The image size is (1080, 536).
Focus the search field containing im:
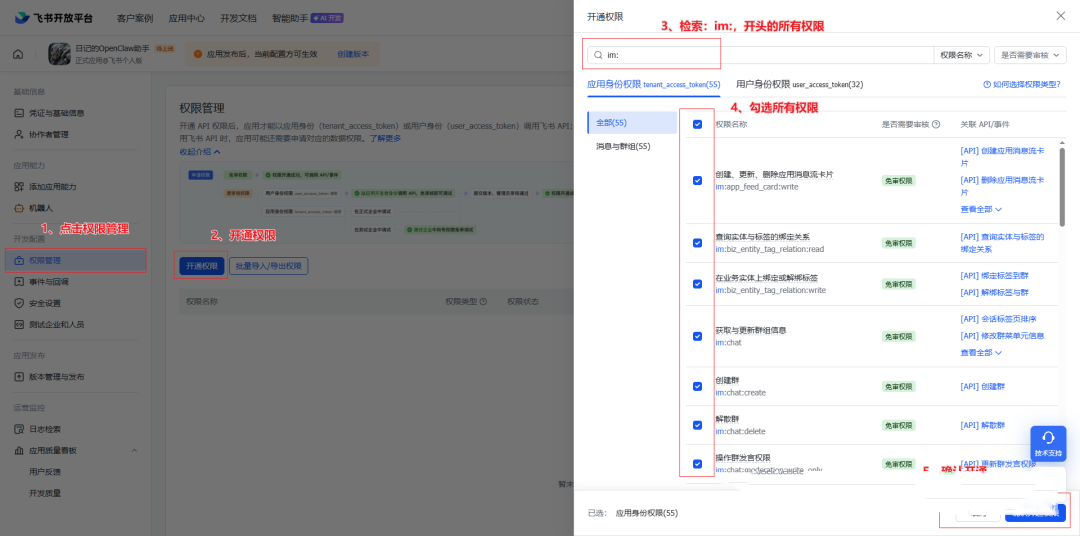coord(760,55)
